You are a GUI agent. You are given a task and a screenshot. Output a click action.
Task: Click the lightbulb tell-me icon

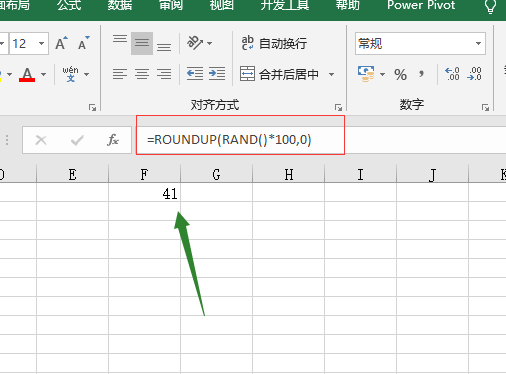(x=490, y=6)
